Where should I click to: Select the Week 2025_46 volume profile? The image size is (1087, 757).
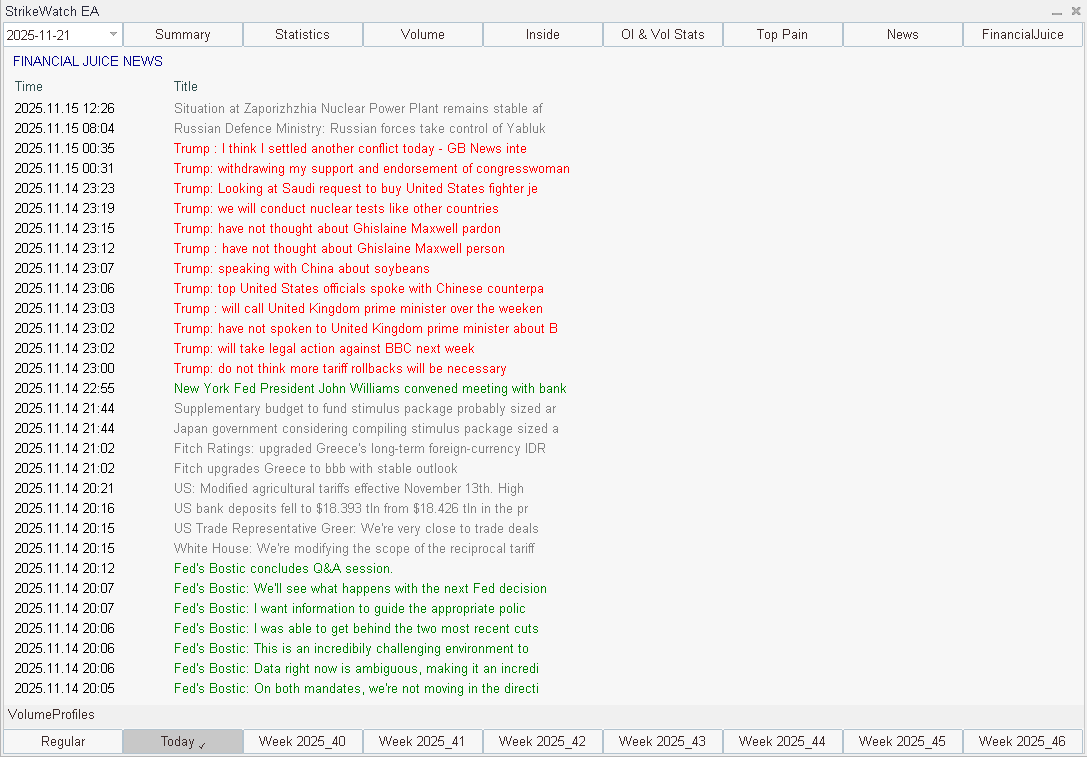pyautogui.click(x=1022, y=741)
